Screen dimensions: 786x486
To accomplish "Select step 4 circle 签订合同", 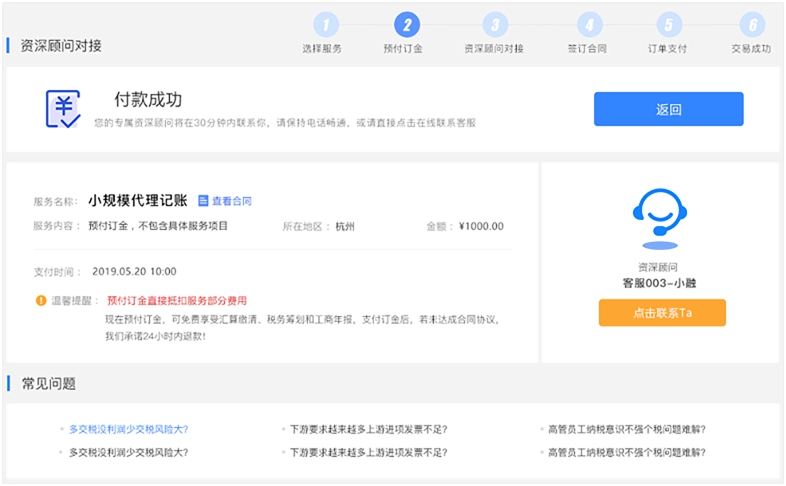I will (x=590, y=25).
